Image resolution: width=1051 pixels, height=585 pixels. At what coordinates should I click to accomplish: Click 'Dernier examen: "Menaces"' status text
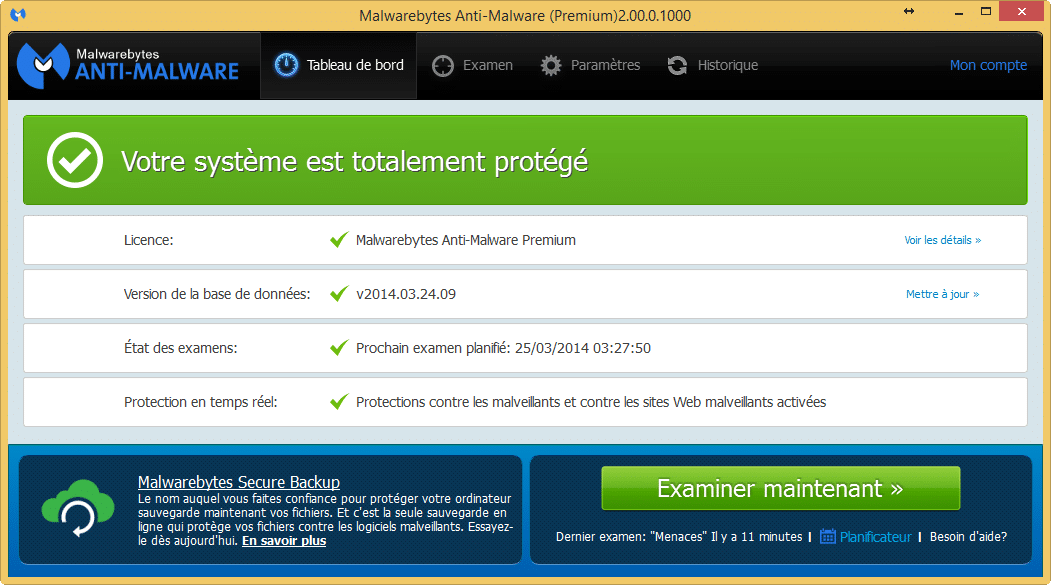pos(679,537)
